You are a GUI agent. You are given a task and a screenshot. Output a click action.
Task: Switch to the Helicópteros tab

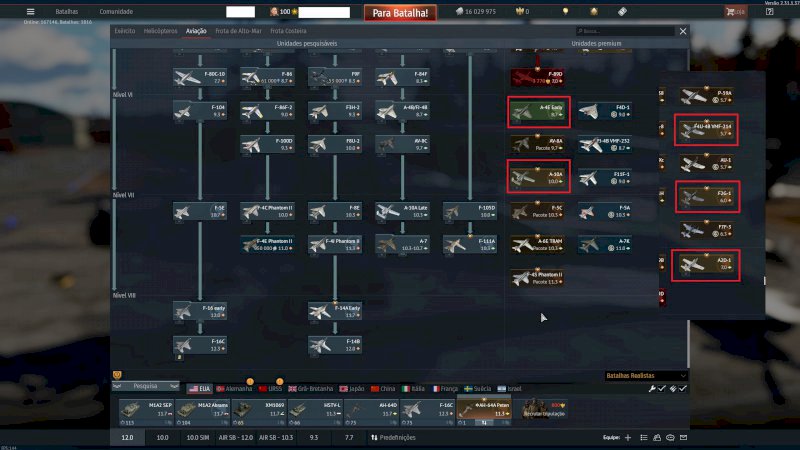[160, 31]
